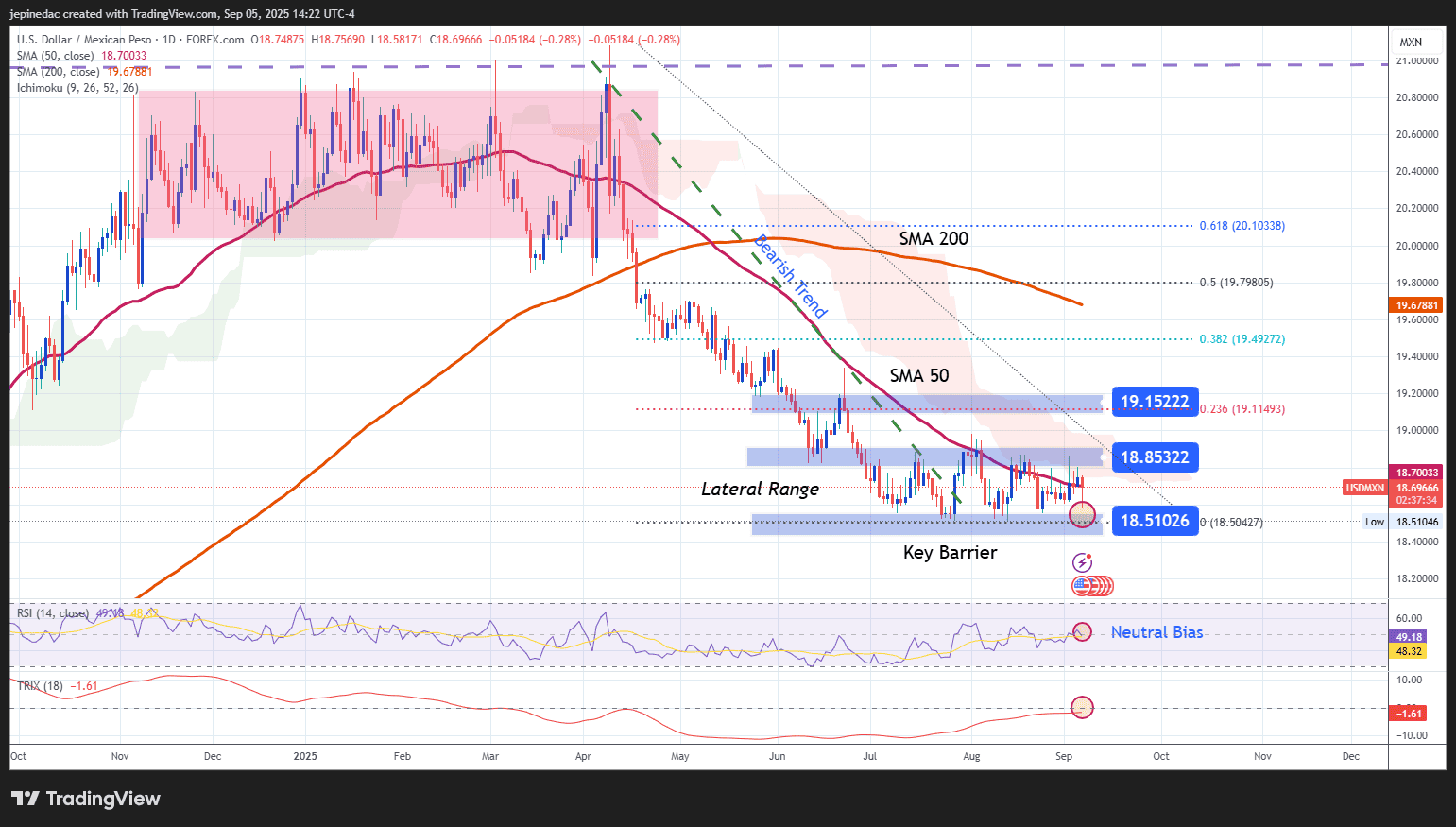Click the Sep label on the time axis
The width and height of the screenshot is (1456, 827).
tap(1063, 756)
